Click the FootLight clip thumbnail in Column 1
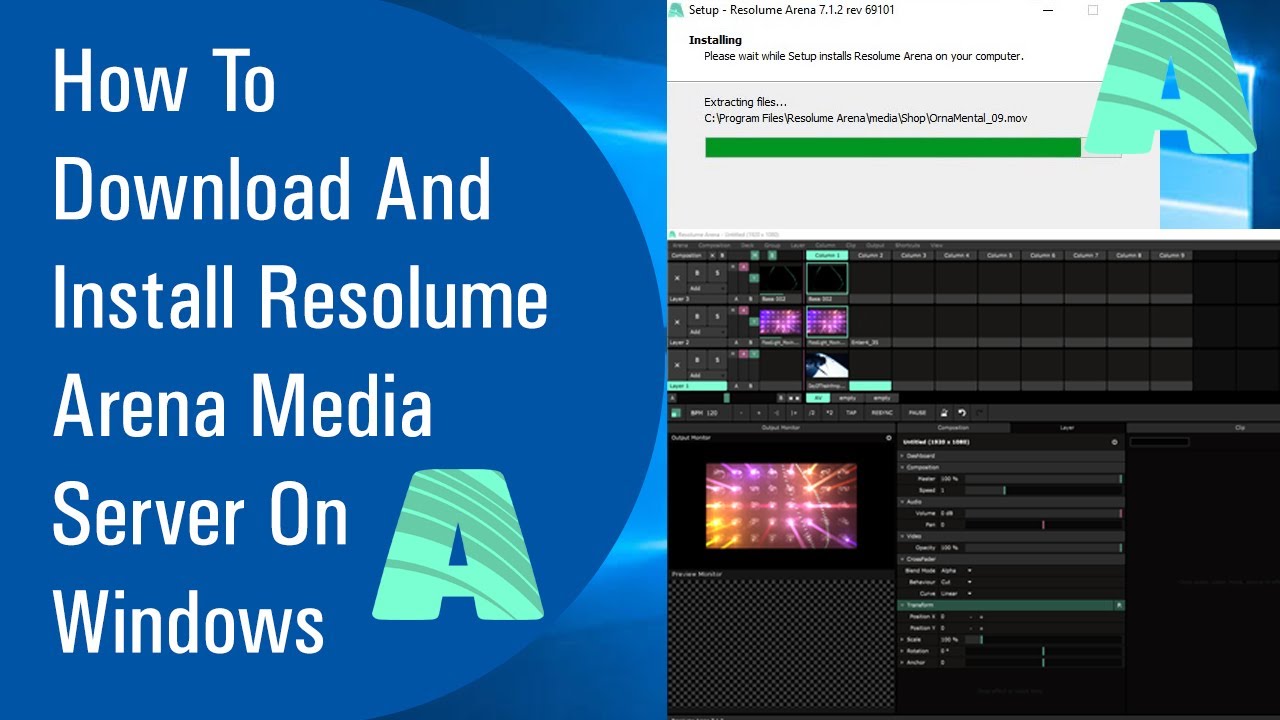The height and width of the screenshot is (720, 1280). (827, 321)
